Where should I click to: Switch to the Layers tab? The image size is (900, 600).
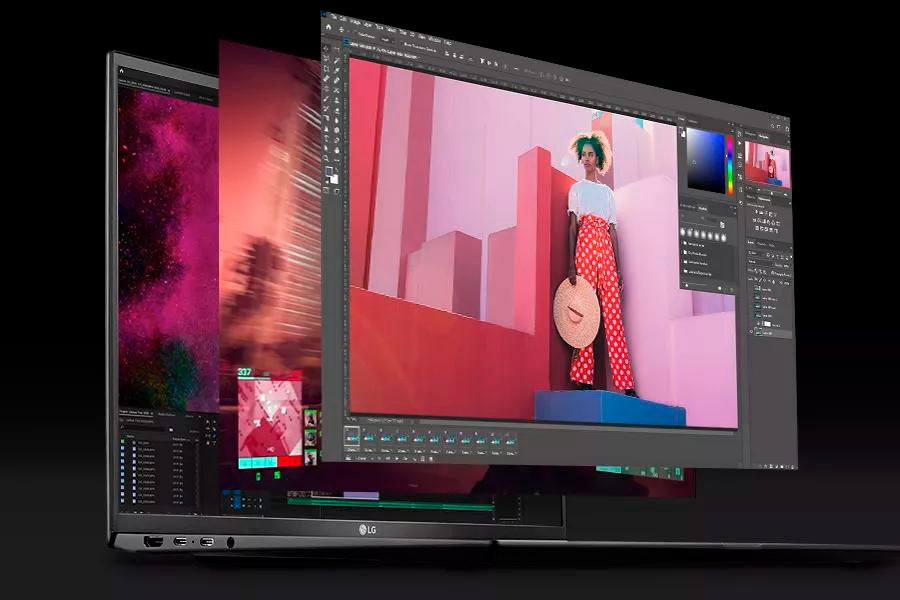[751, 243]
